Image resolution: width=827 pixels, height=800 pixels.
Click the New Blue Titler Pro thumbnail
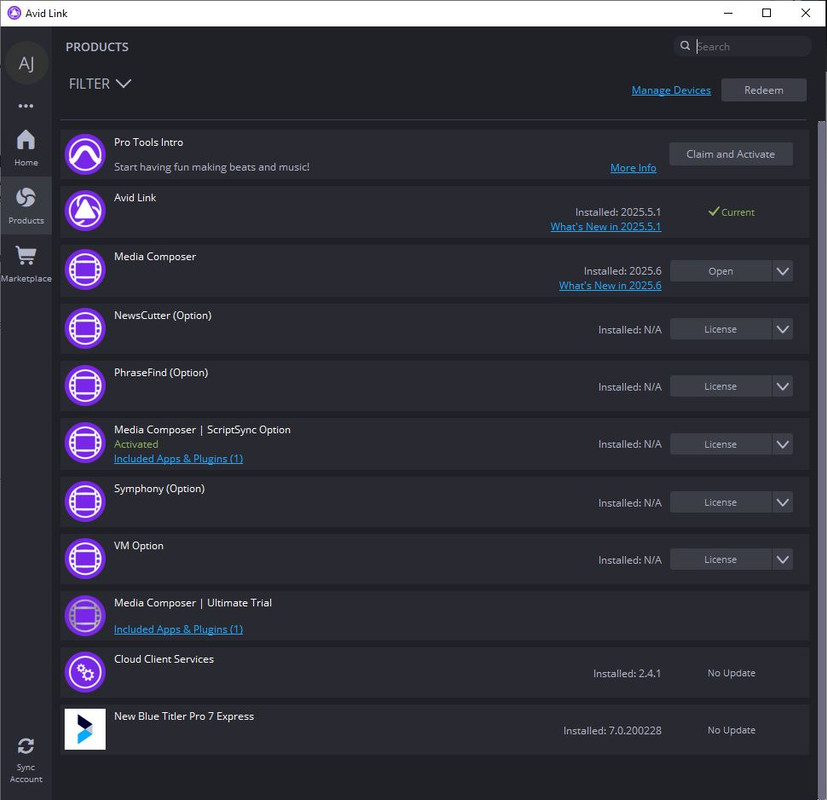click(x=85, y=729)
